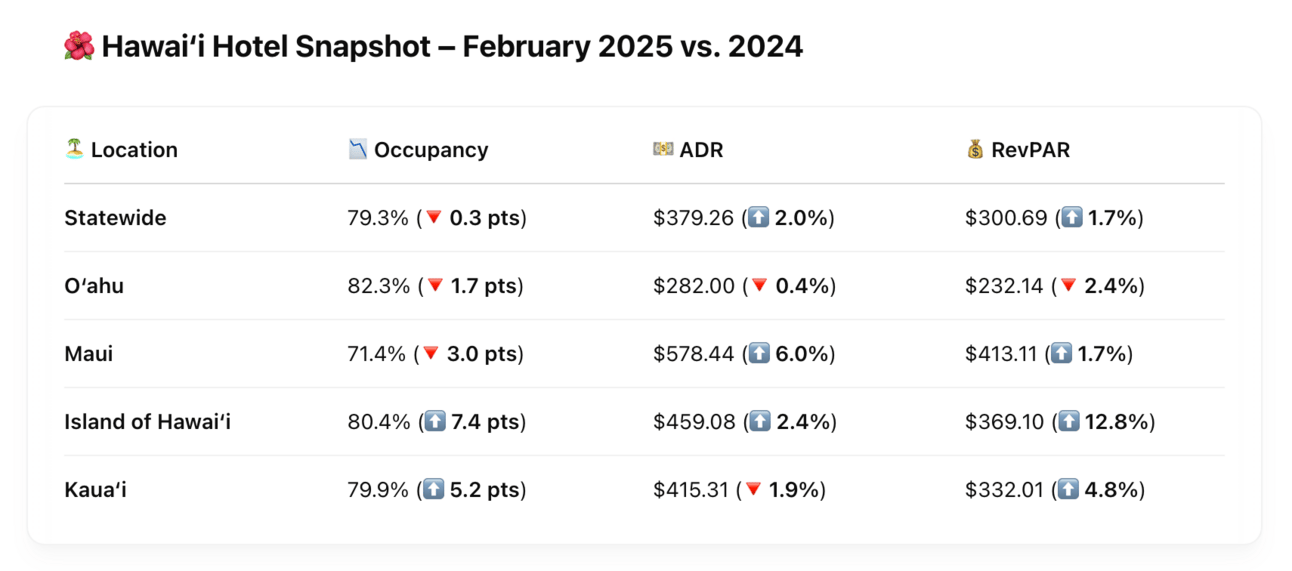Click the red down triangle in Oʻahu RevPAR
This screenshot has width=1292, height=571.
point(1068,286)
